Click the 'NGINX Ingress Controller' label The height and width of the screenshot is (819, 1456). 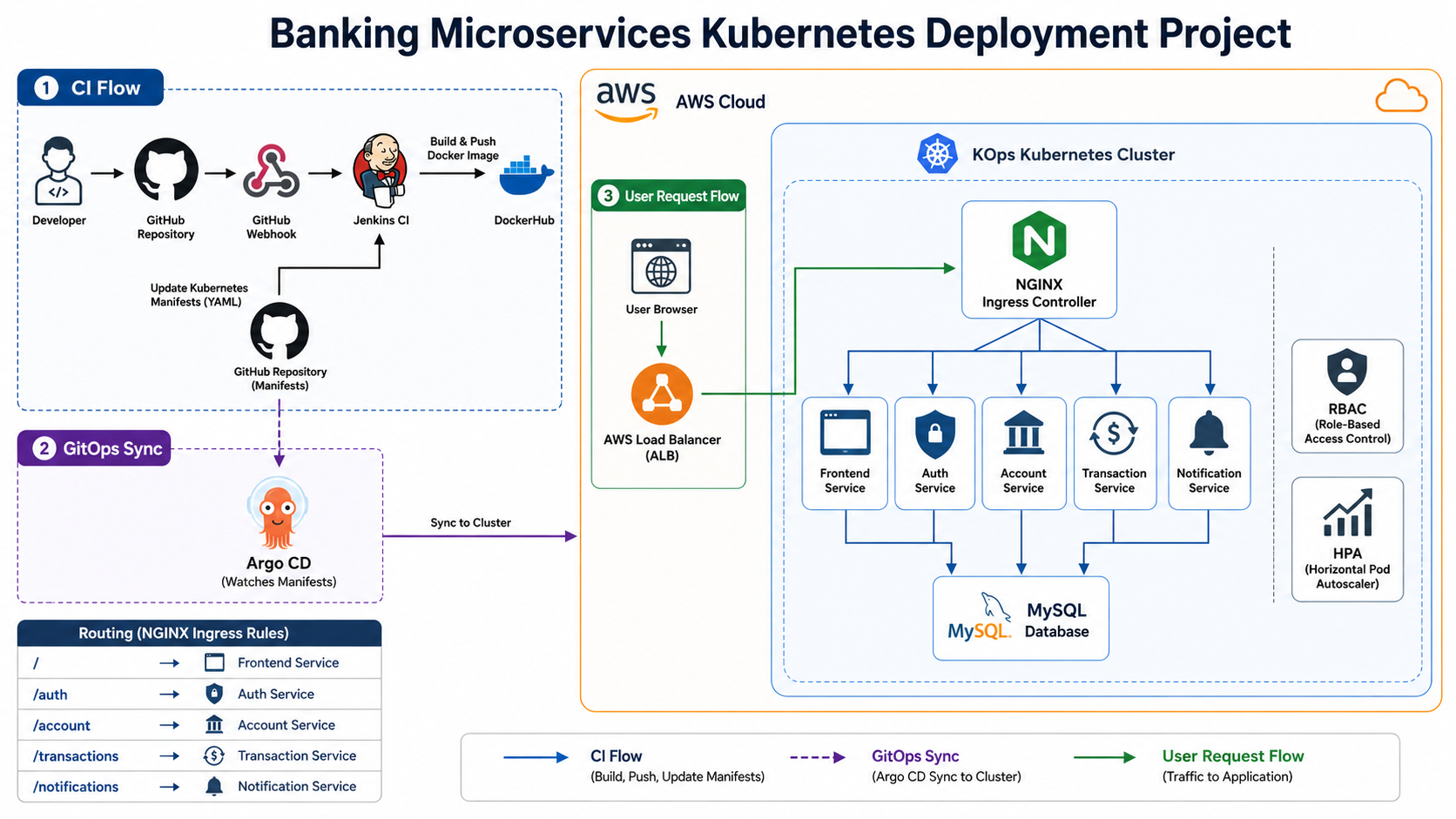(1039, 293)
